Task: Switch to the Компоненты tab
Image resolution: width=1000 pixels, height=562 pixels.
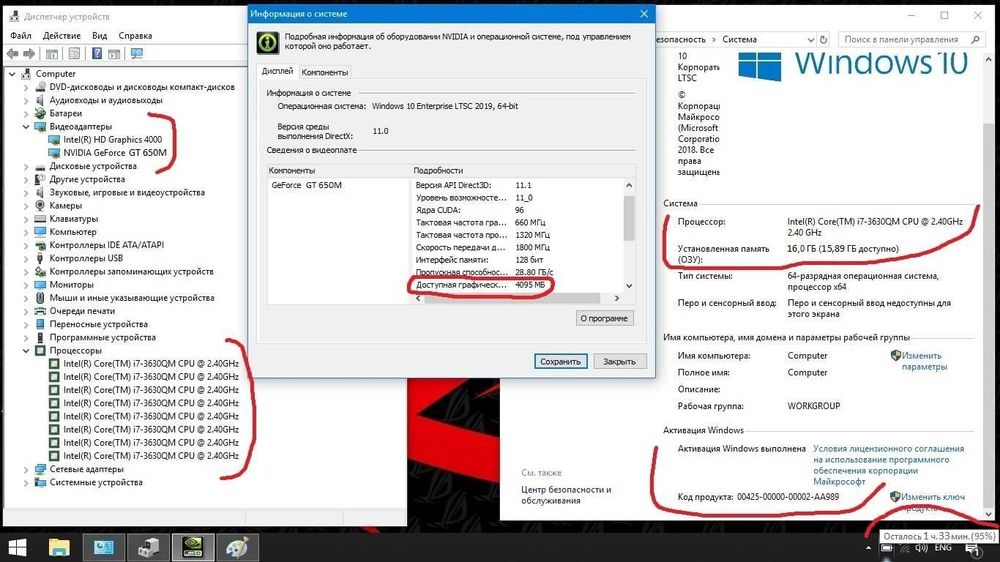Action: 325,72
